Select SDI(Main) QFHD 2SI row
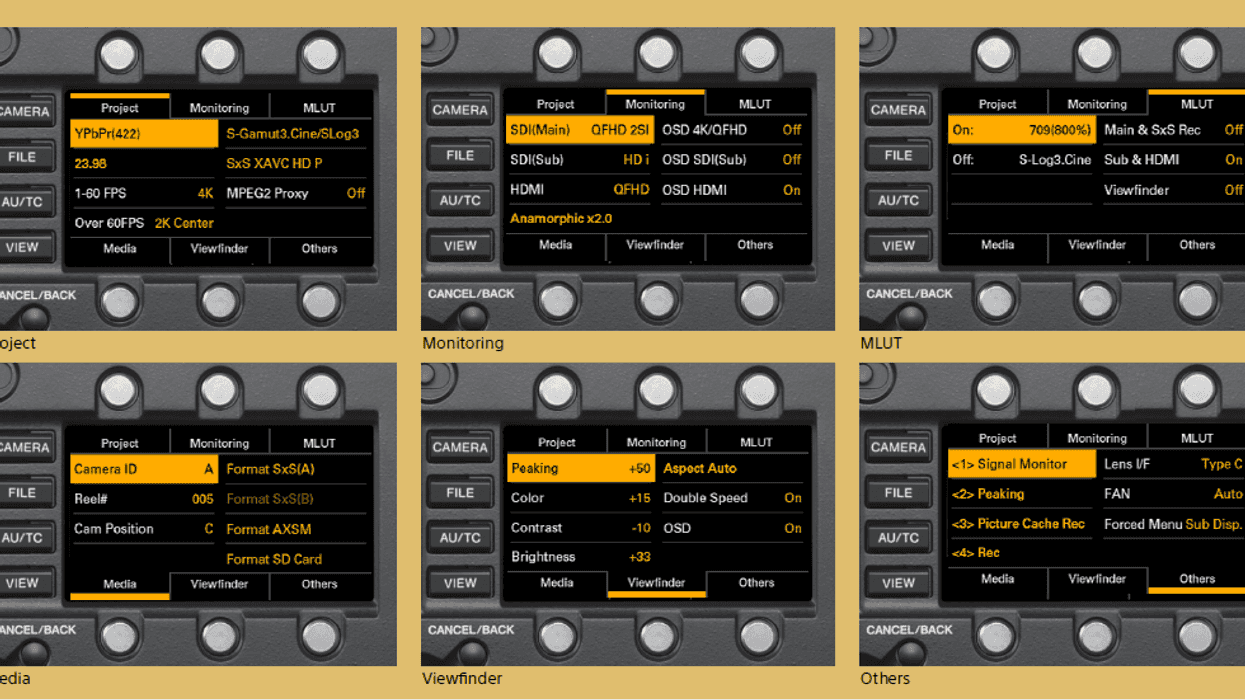Viewport: 1245px width, 700px height. pyautogui.click(x=580, y=130)
